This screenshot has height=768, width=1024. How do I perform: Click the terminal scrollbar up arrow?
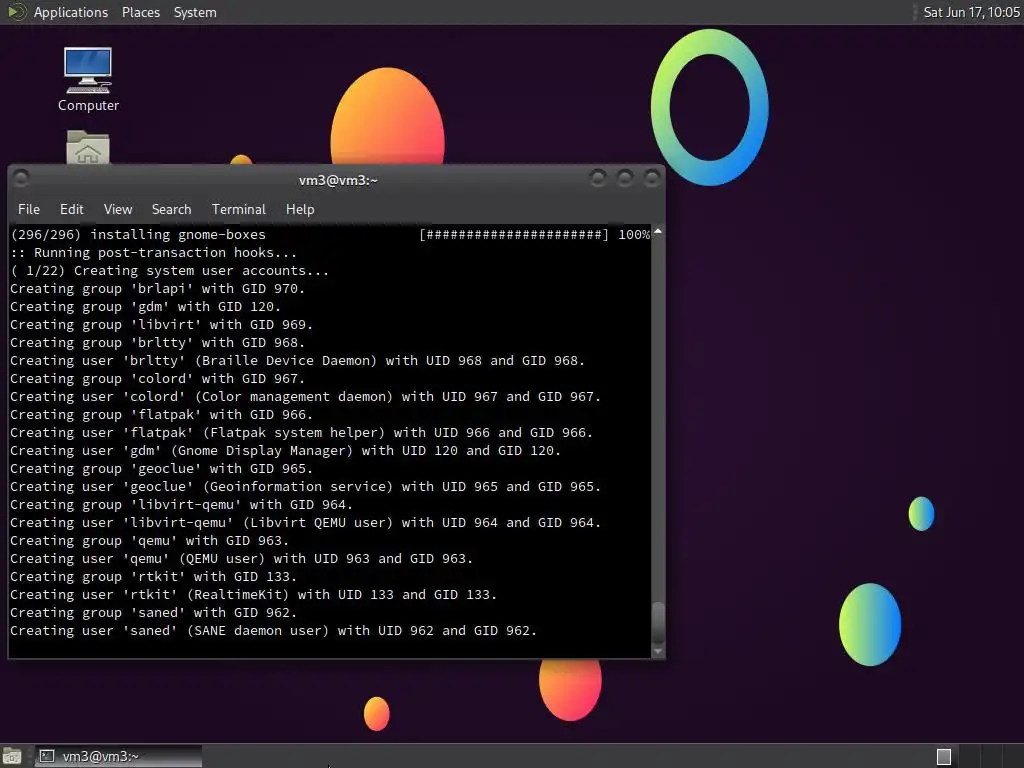pyautogui.click(x=658, y=231)
